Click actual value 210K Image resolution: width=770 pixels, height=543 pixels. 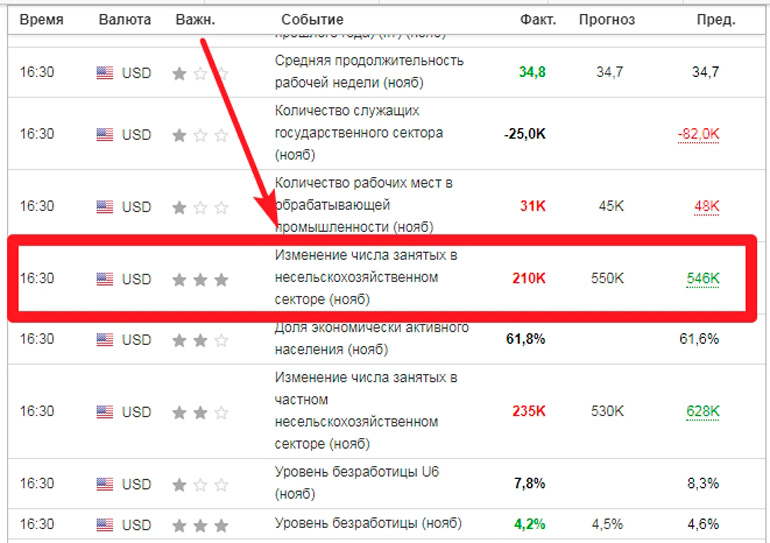click(529, 278)
